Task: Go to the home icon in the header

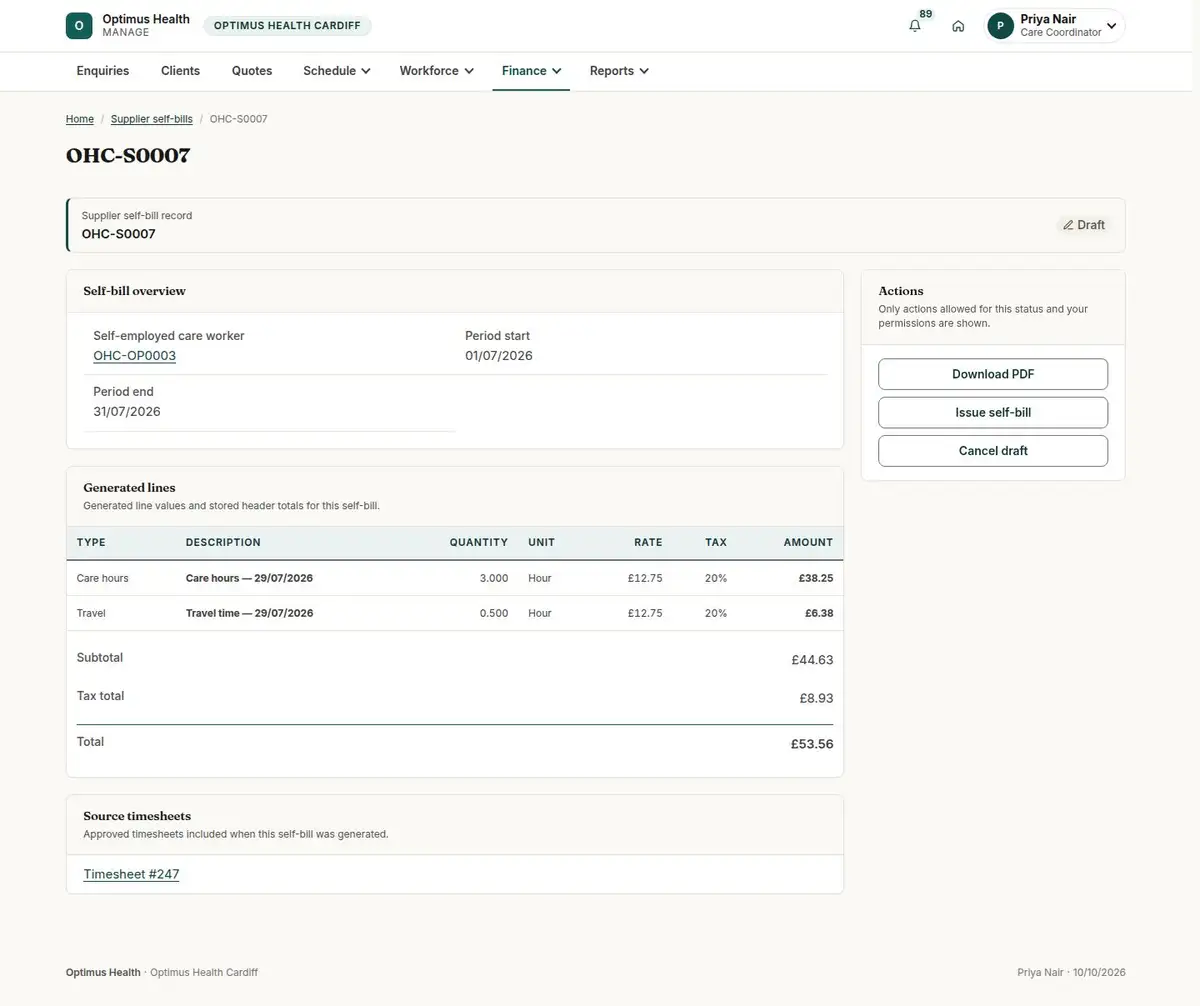Action: click(x=958, y=26)
